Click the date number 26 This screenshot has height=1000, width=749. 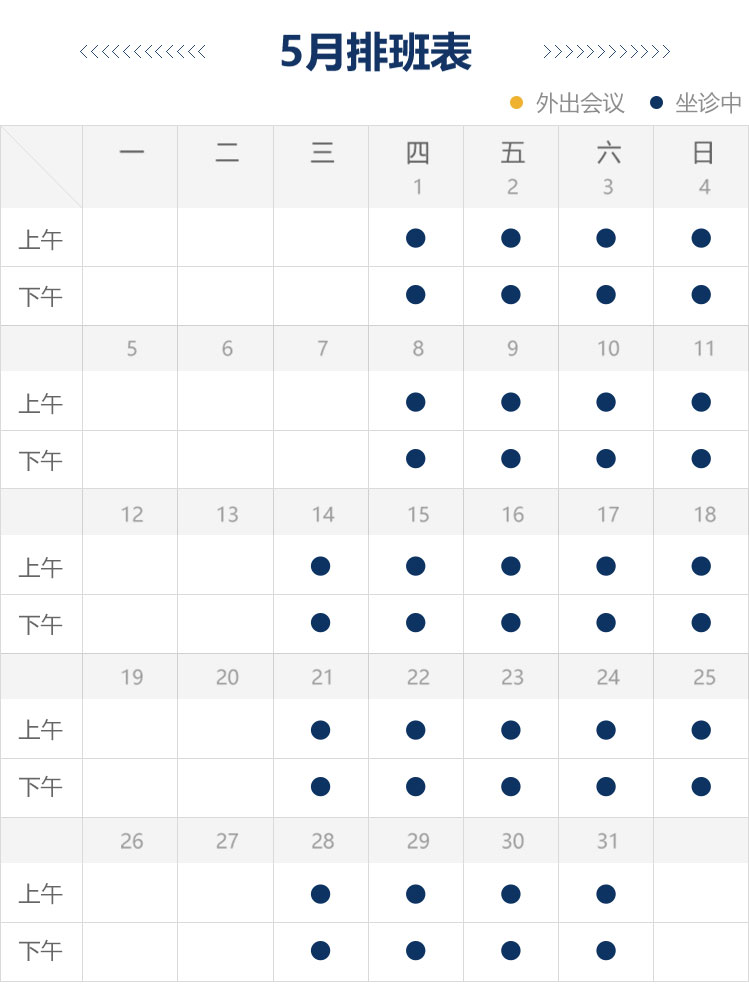point(131,841)
